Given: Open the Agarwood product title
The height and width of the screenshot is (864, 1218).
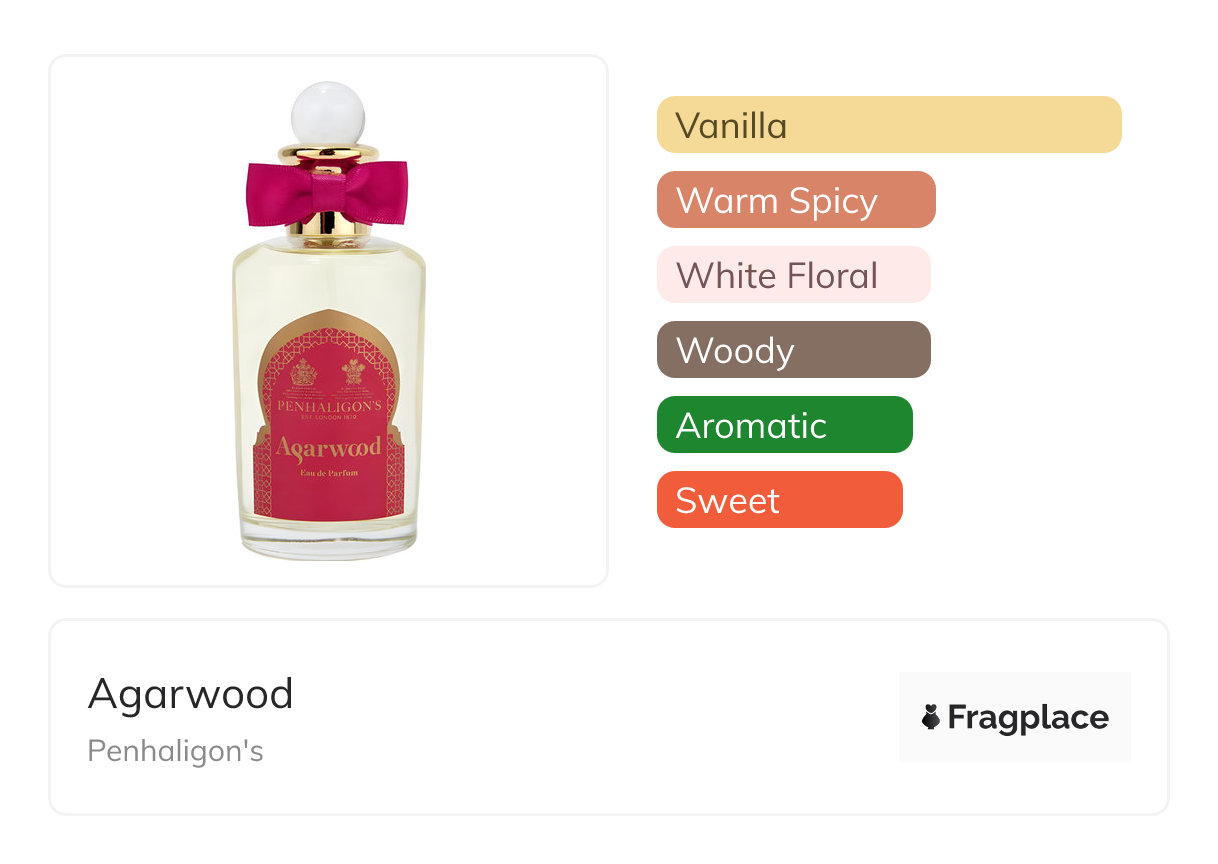Looking at the screenshot, I should pyautogui.click(x=190, y=694).
